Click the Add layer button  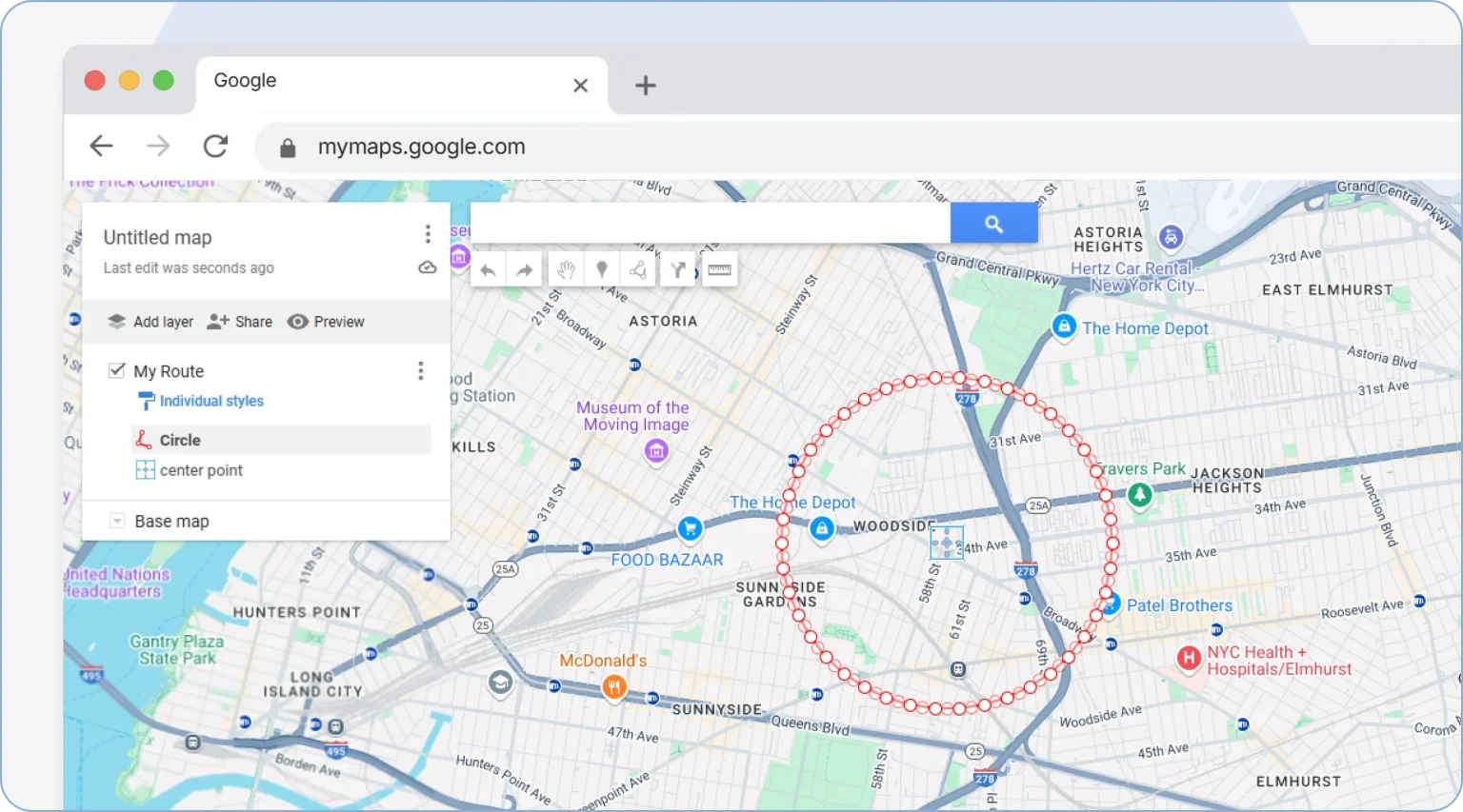(x=150, y=322)
